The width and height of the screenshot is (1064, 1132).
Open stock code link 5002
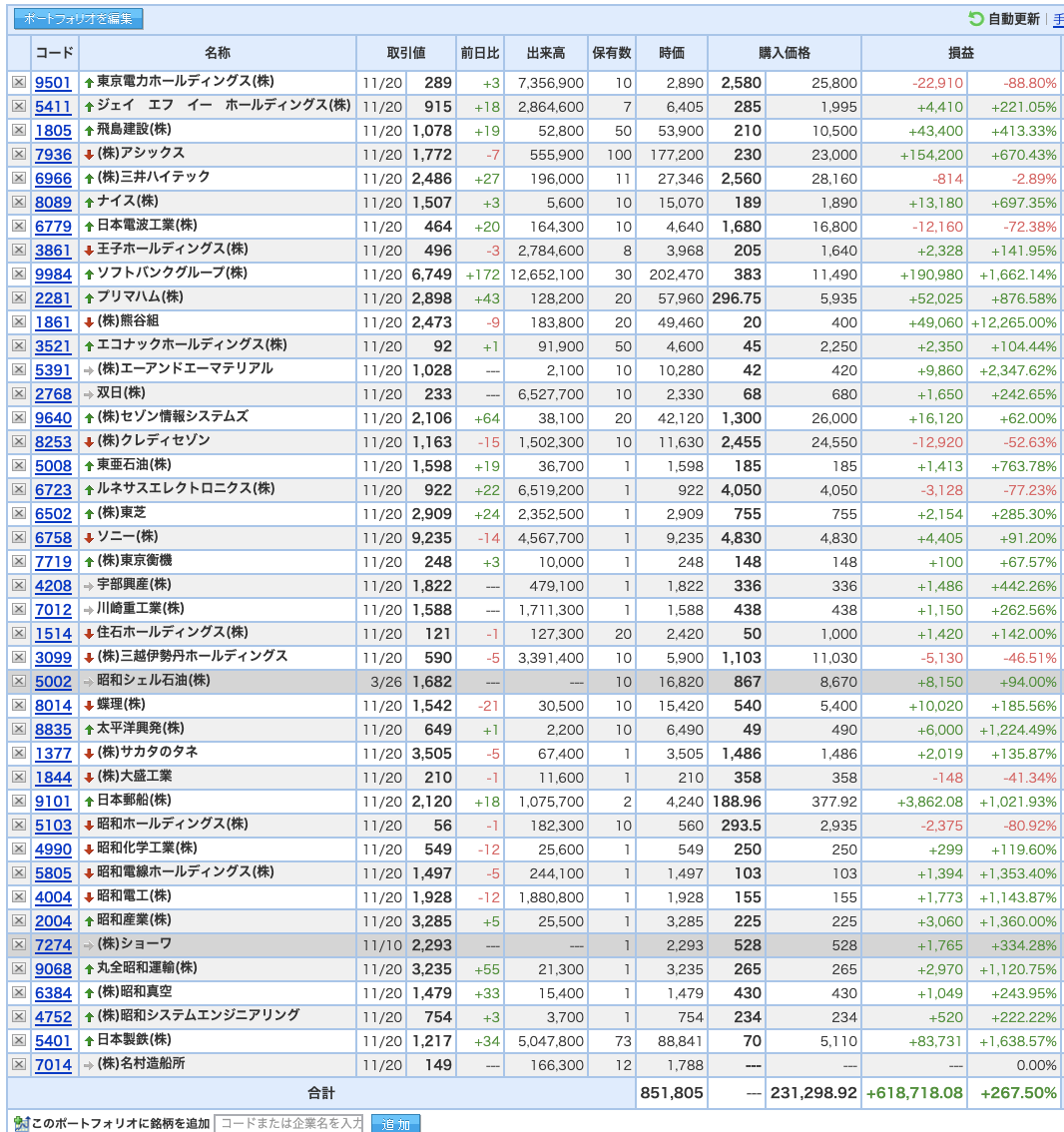[x=54, y=682]
